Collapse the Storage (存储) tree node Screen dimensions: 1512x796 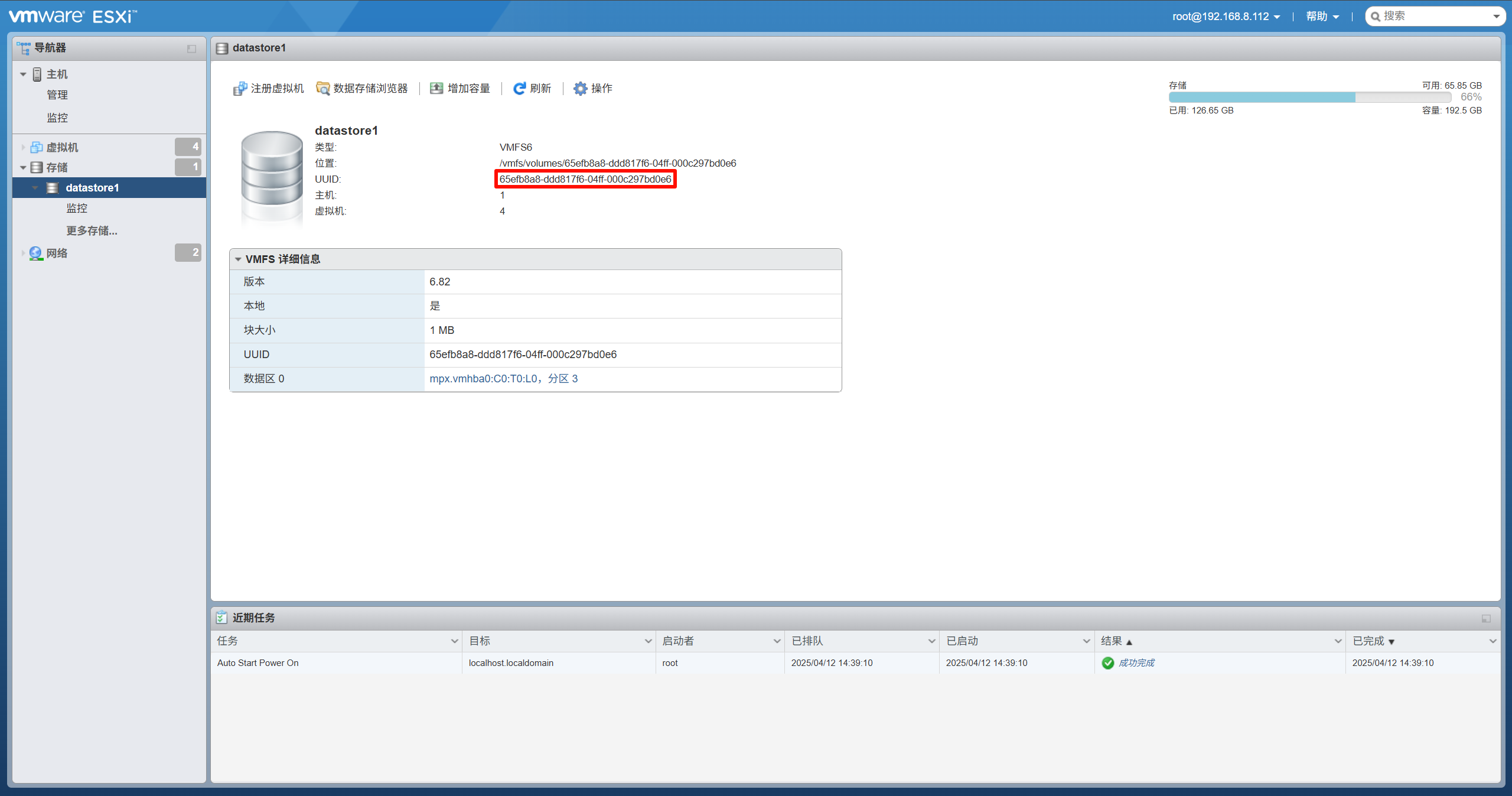click(23, 168)
